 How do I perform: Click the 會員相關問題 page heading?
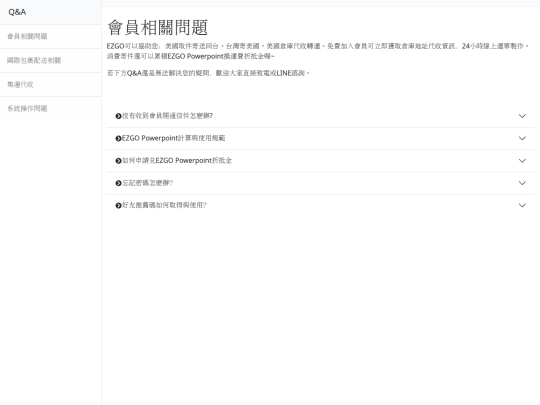158,28
